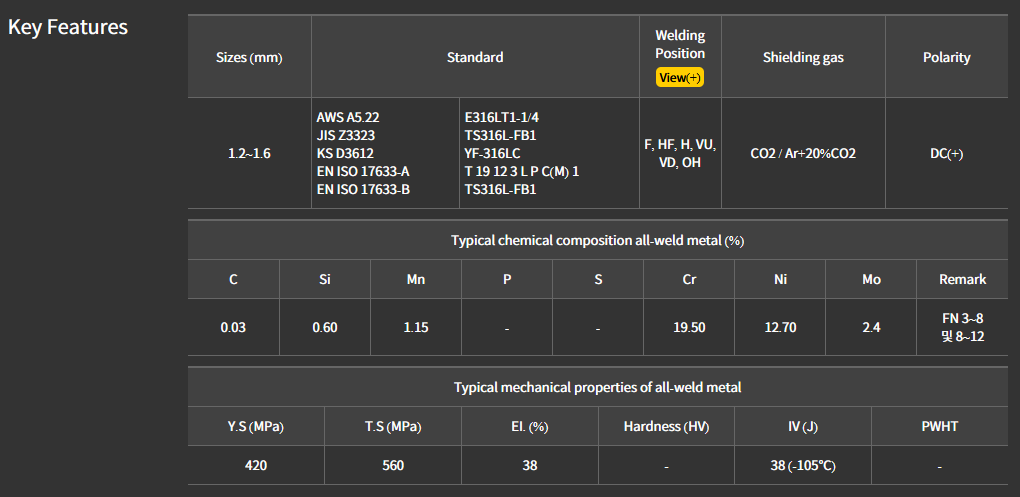
Task: Click the Key Features heading
Action: (68, 27)
